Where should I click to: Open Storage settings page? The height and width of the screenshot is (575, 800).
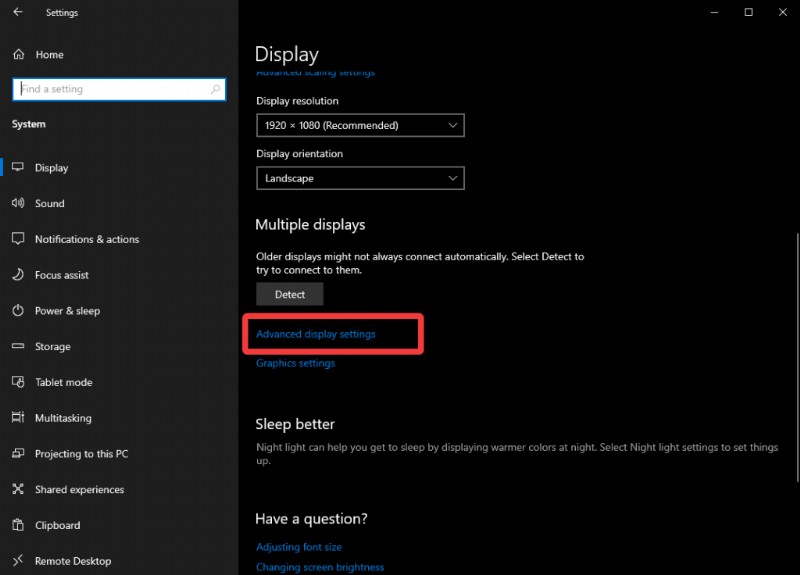point(53,346)
